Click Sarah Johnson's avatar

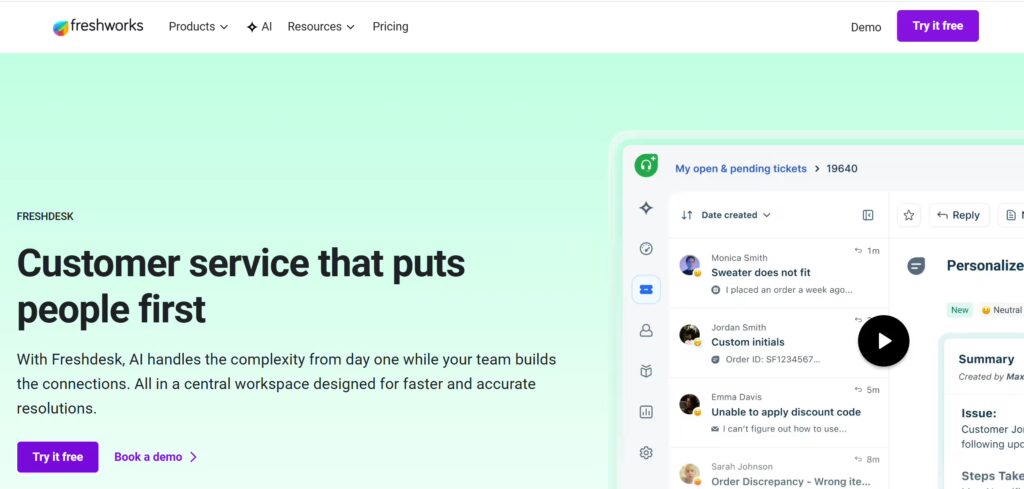coord(690,474)
